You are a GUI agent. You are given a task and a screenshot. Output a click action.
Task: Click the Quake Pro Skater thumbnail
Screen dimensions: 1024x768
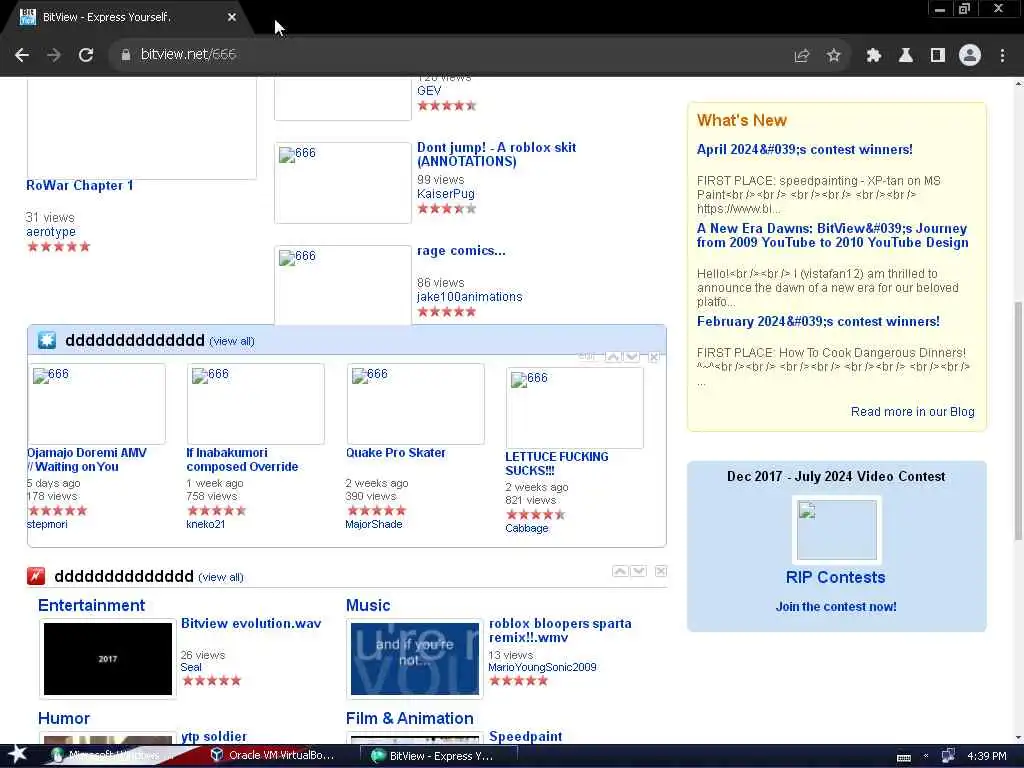click(x=415, y=404)
